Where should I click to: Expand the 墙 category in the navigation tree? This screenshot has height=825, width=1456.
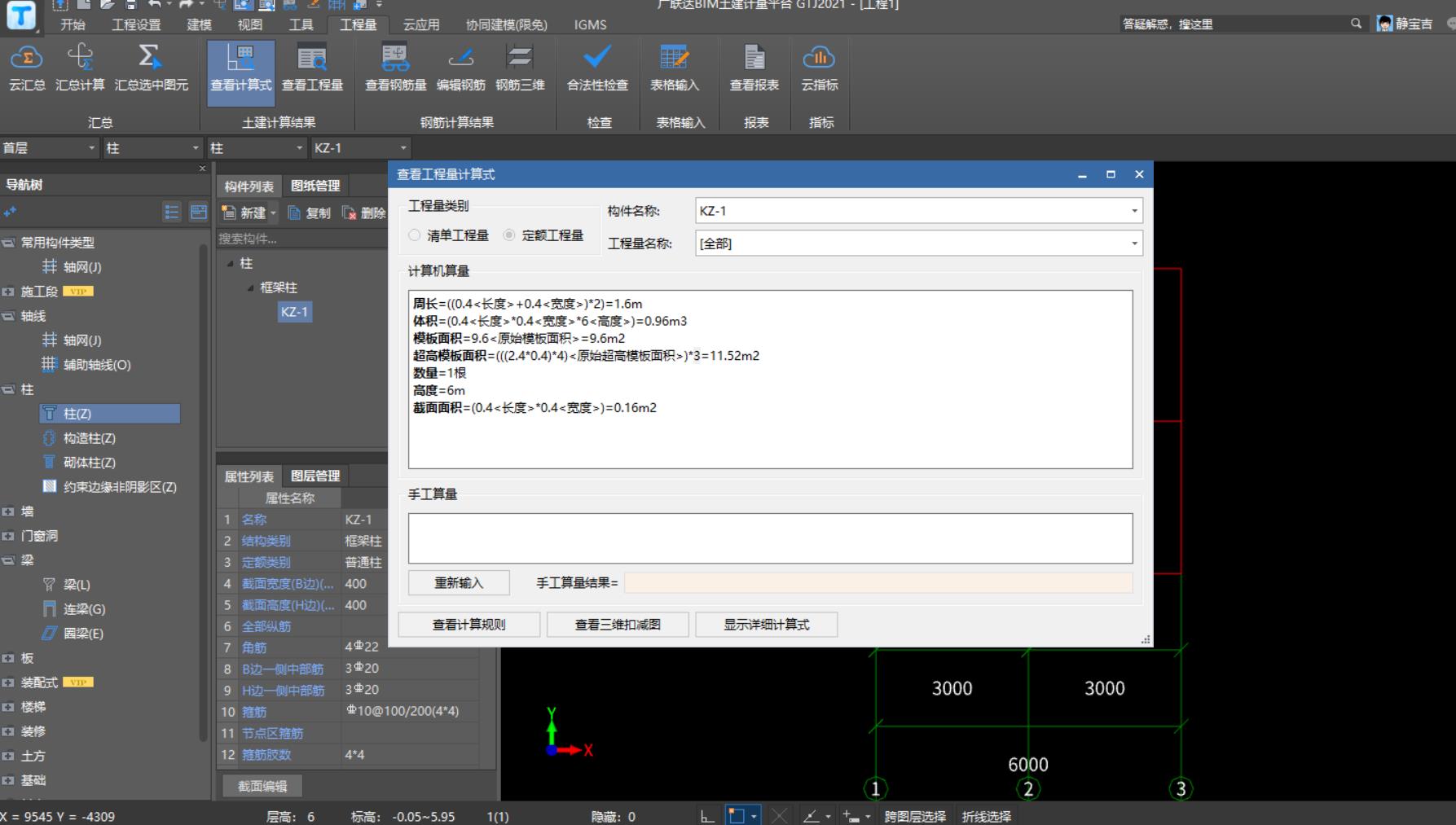(8, 511)
